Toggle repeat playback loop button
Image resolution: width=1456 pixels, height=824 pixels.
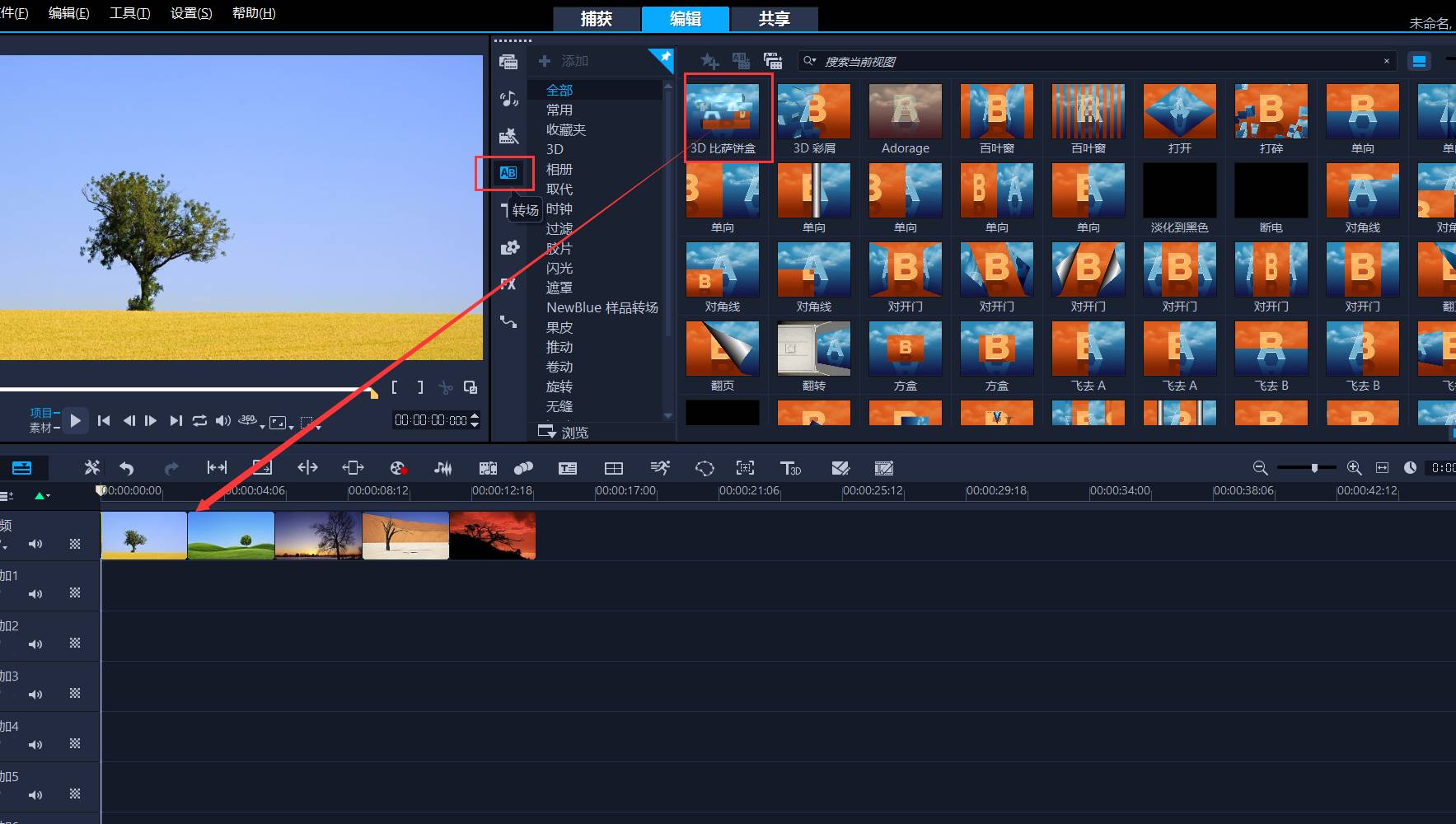[199, 421]
